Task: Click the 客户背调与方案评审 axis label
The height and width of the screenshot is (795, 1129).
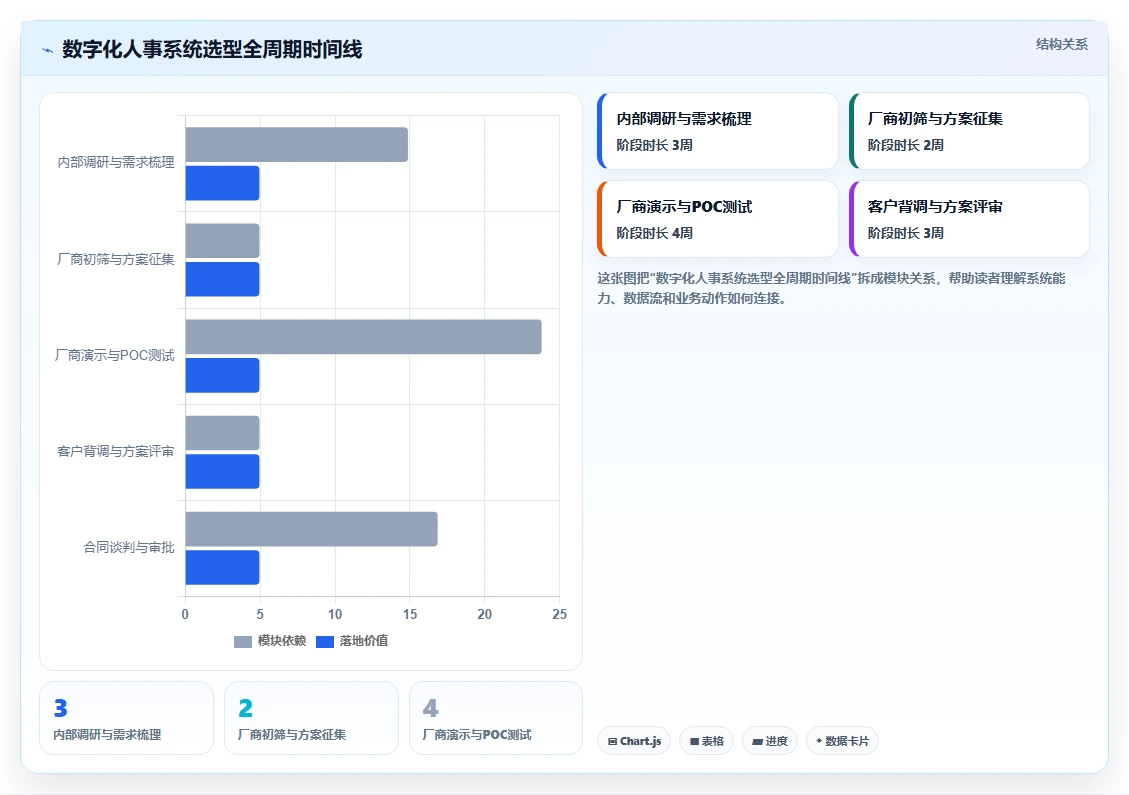Action: (115, 452)
